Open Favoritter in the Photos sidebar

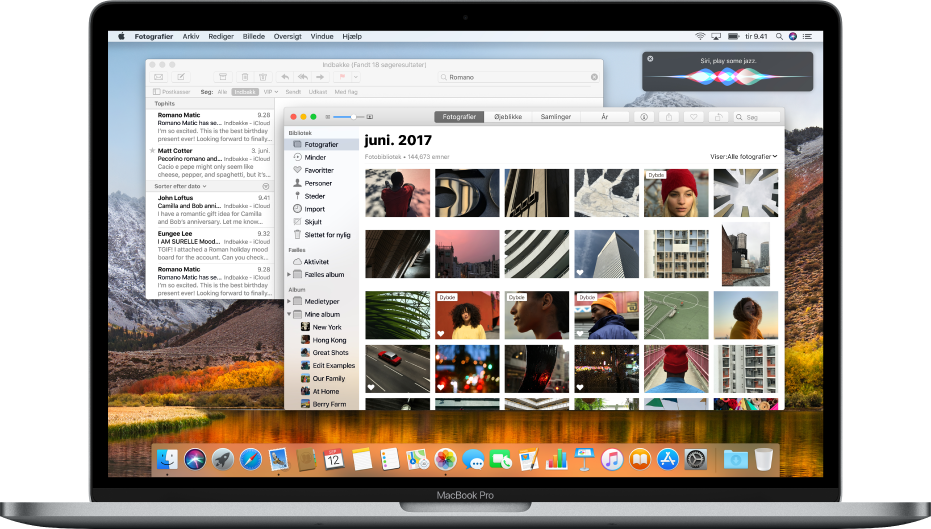click(x=321, y=170)
